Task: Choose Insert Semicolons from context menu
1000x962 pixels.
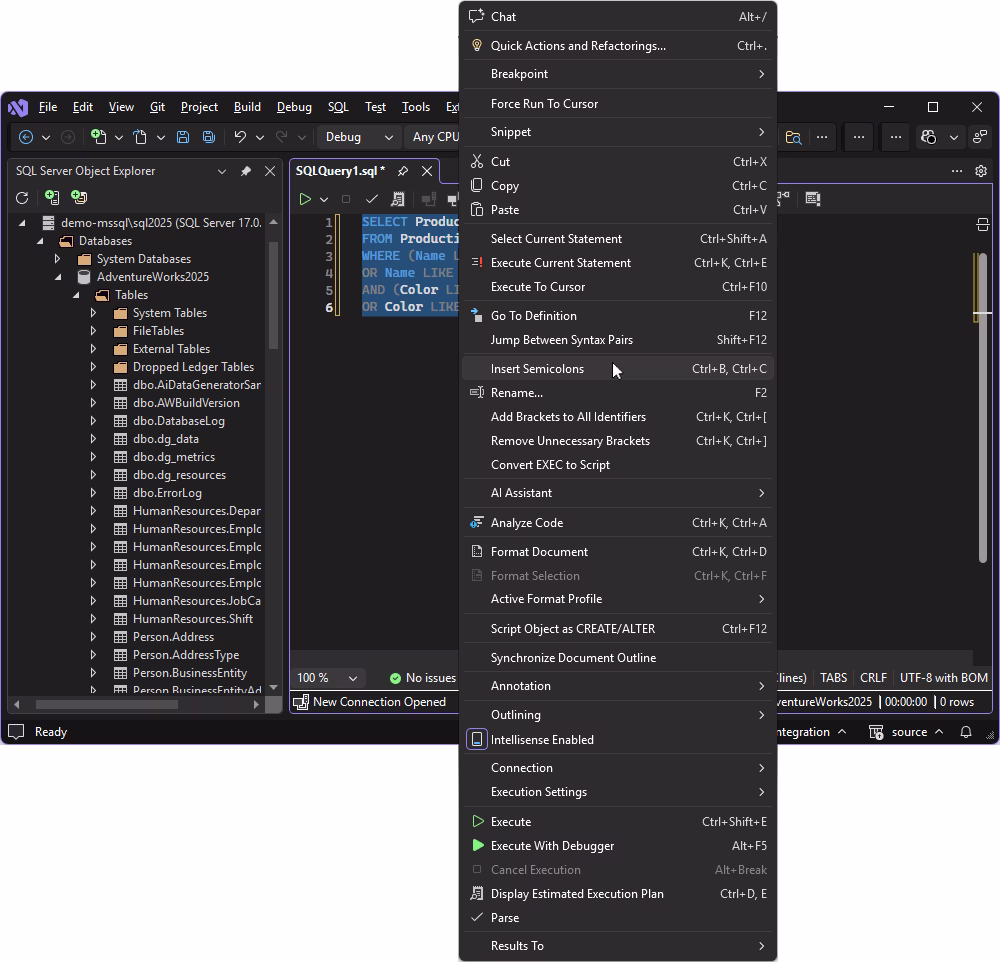Action: pos(618,369)
